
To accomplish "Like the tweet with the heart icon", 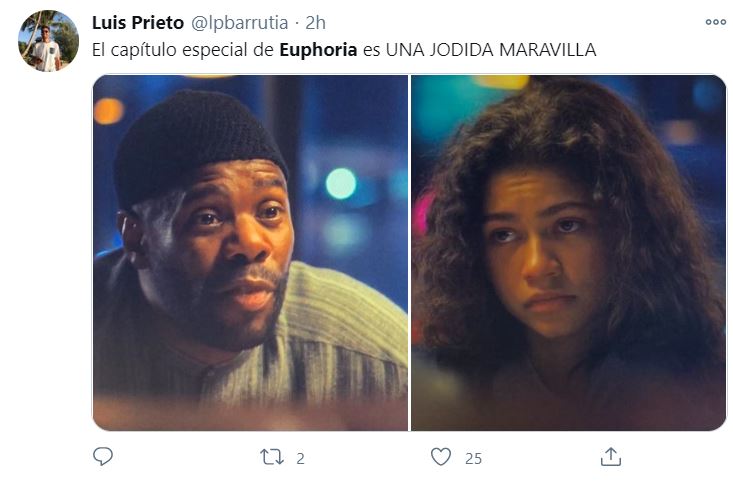I will pyautogui.click(x=441, y=457).
